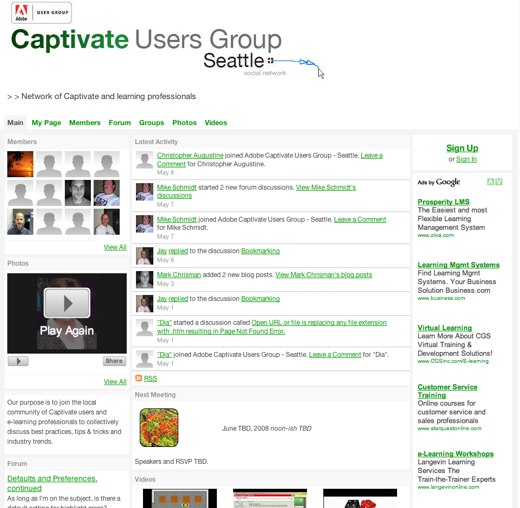This screenshot has height=508, width=520.
Task: Open the Videos tab
Action: [x=216, y=123]
